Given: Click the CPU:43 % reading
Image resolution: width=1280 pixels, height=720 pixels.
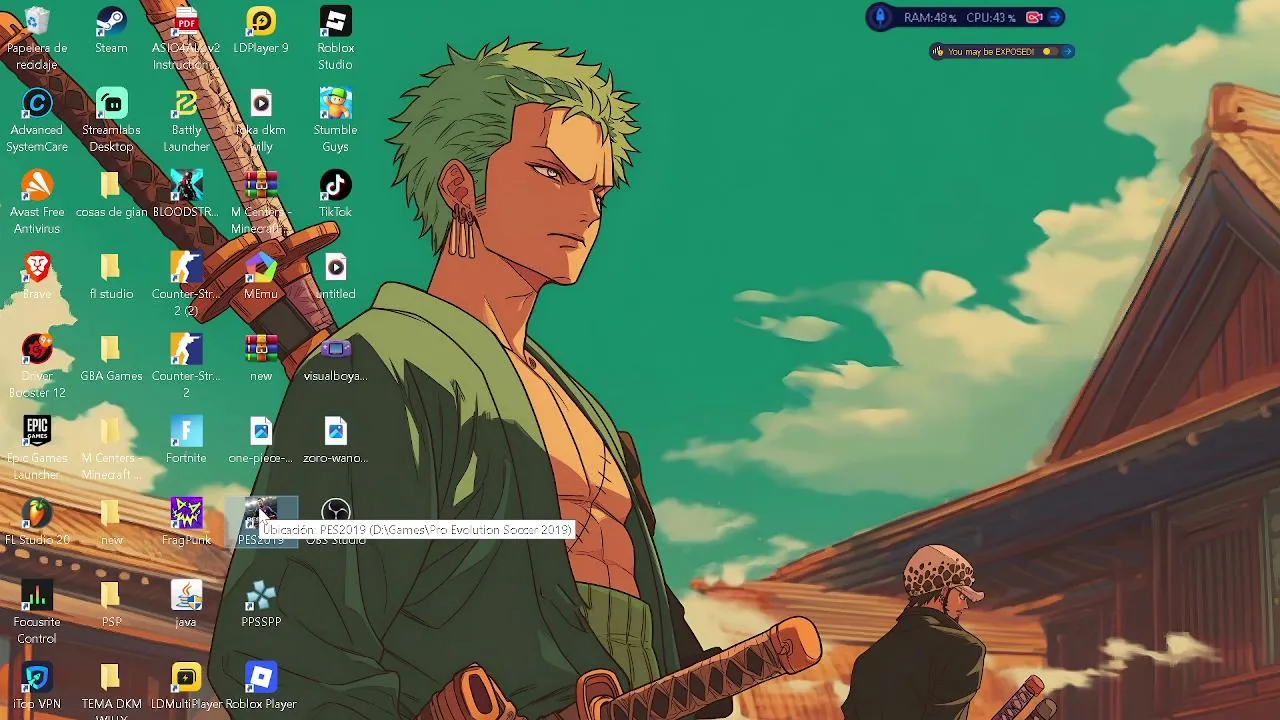Looking at the screenshot, I should (990, 17).
